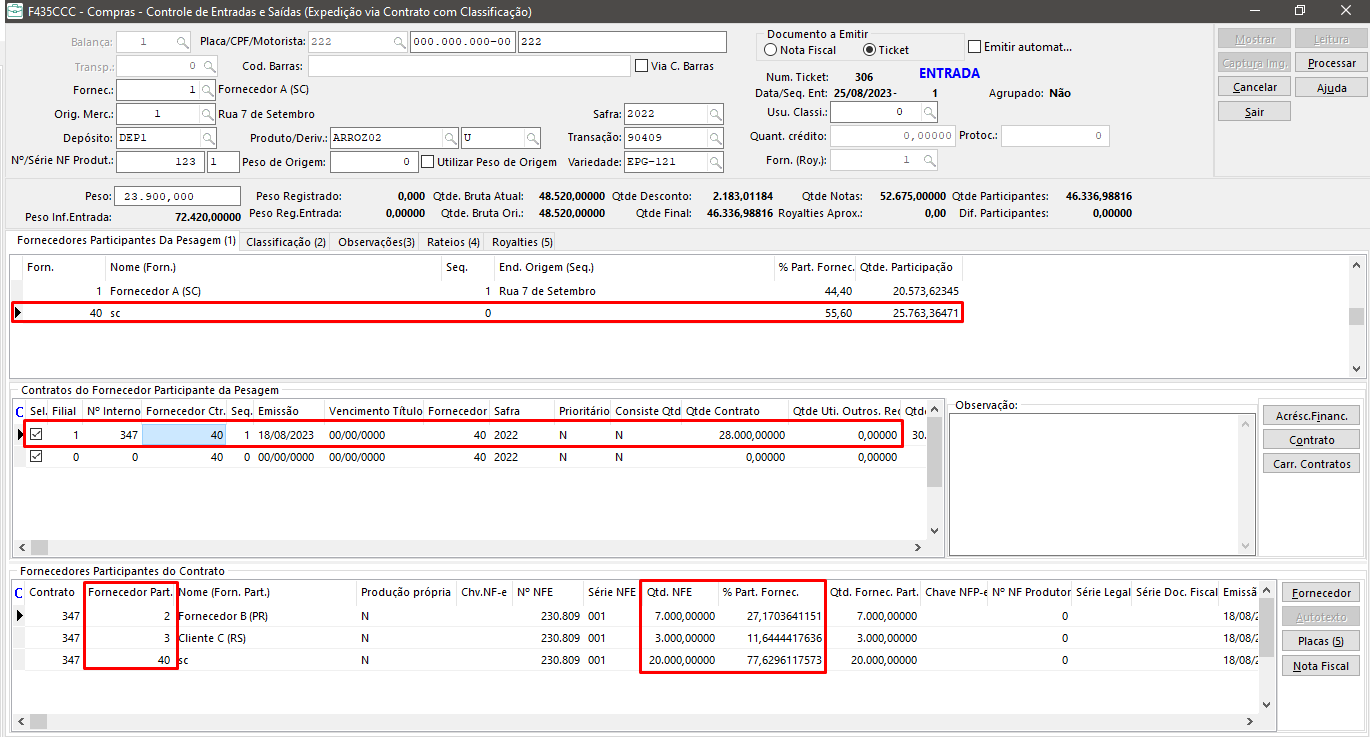1370x737 pixels.
Task: Open the Rateios (4) tab
Action: coord(453,242)
